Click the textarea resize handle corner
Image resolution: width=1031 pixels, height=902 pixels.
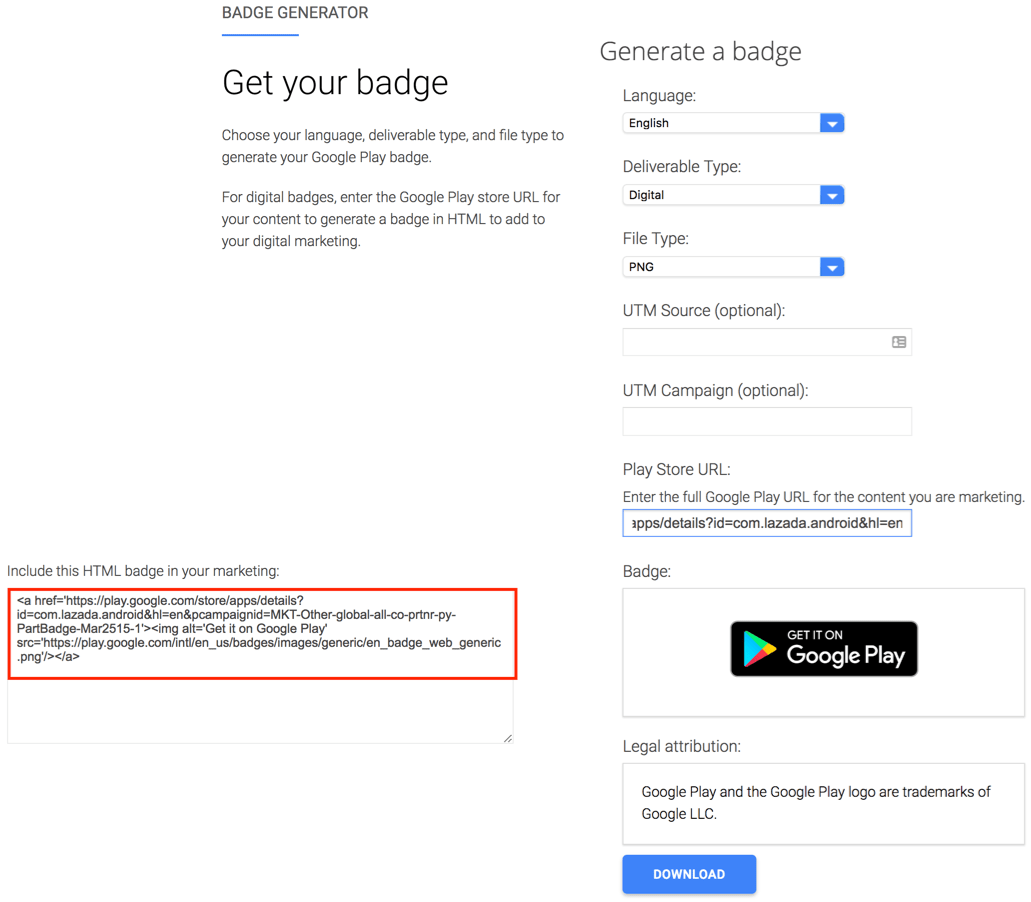[507, 737]
